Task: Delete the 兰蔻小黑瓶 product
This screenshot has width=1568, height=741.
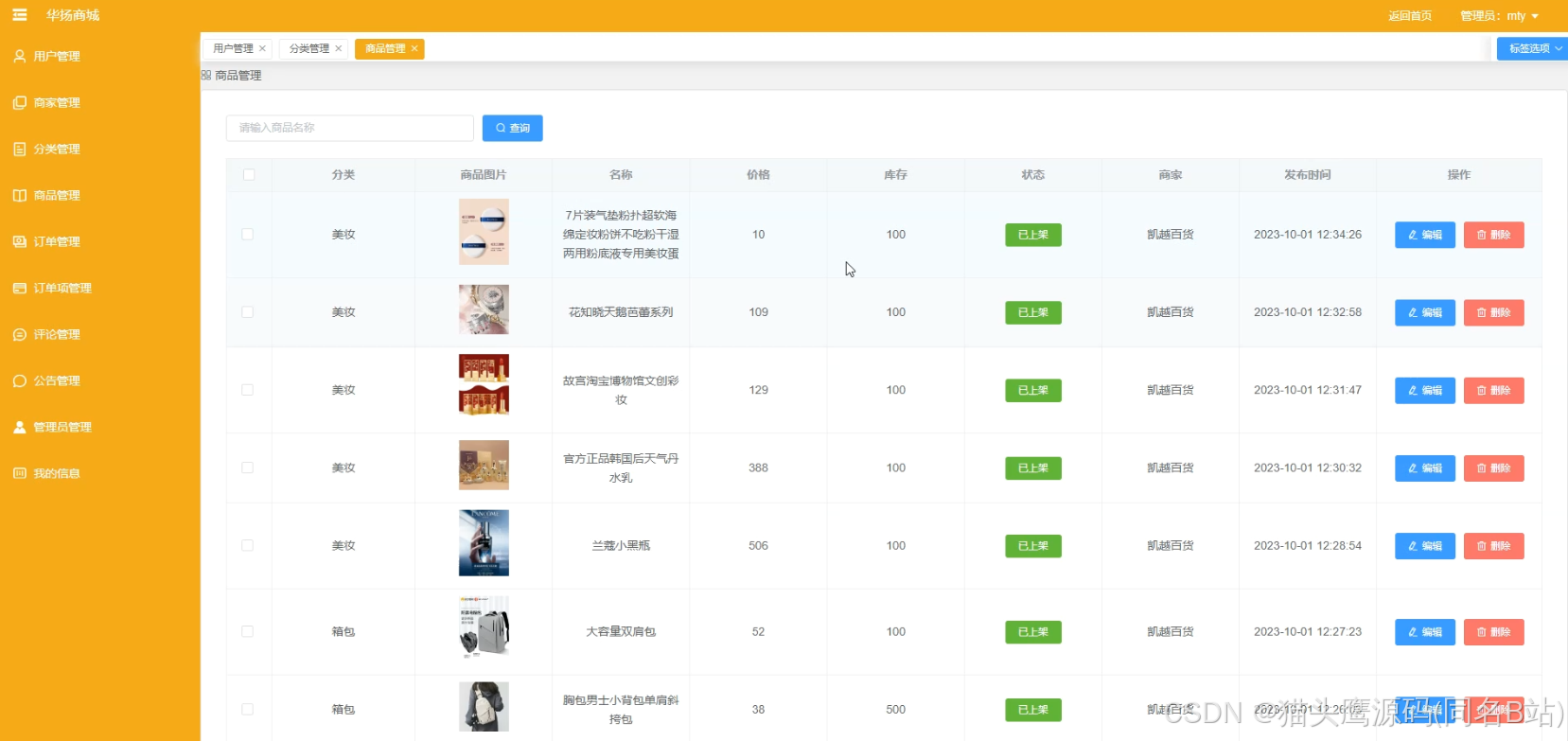Action: (1493, 545)
